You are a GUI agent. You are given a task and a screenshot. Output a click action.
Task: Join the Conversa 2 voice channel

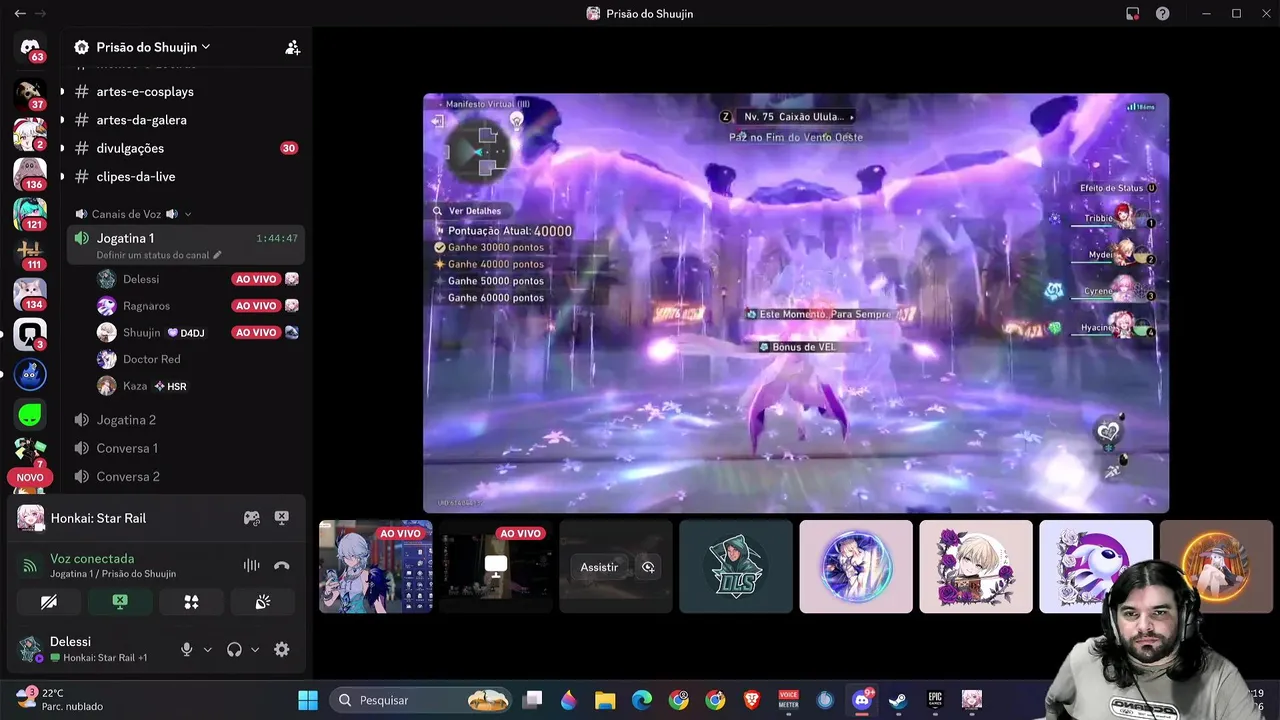click(128, 476)
